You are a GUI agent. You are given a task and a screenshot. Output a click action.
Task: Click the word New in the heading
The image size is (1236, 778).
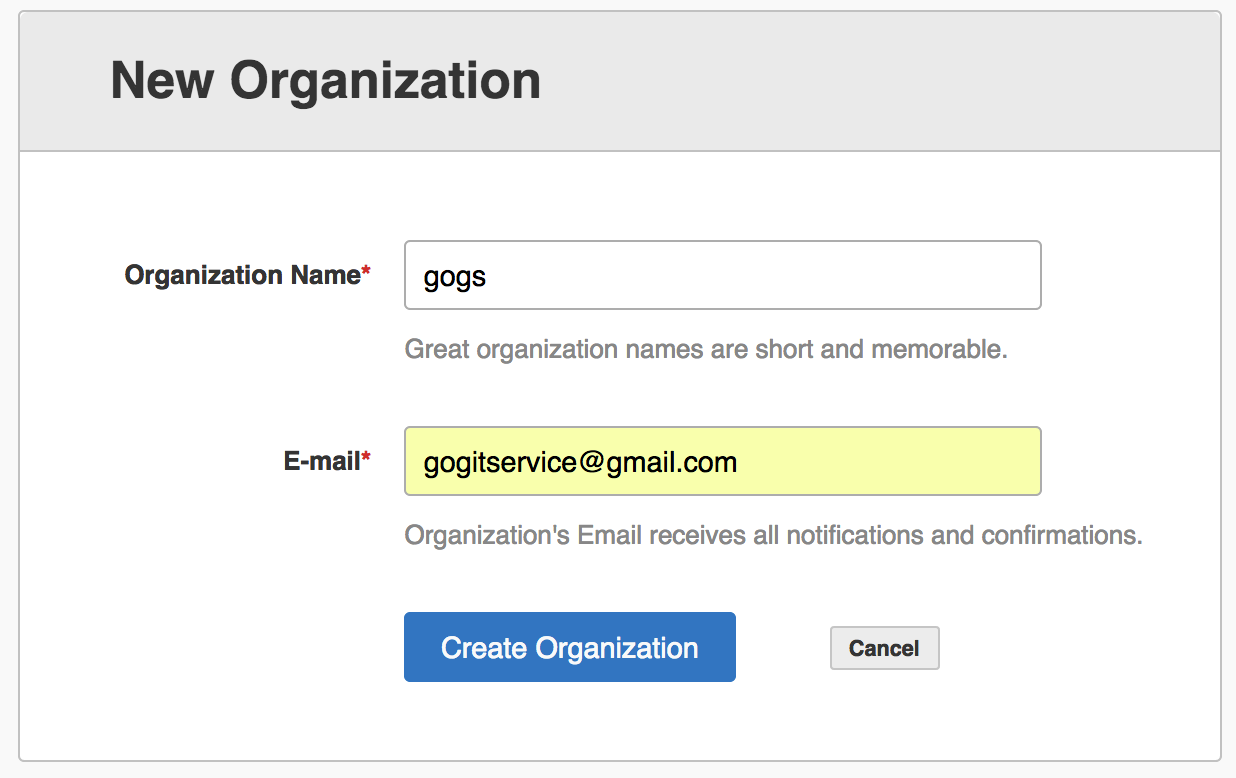[162, 80]
